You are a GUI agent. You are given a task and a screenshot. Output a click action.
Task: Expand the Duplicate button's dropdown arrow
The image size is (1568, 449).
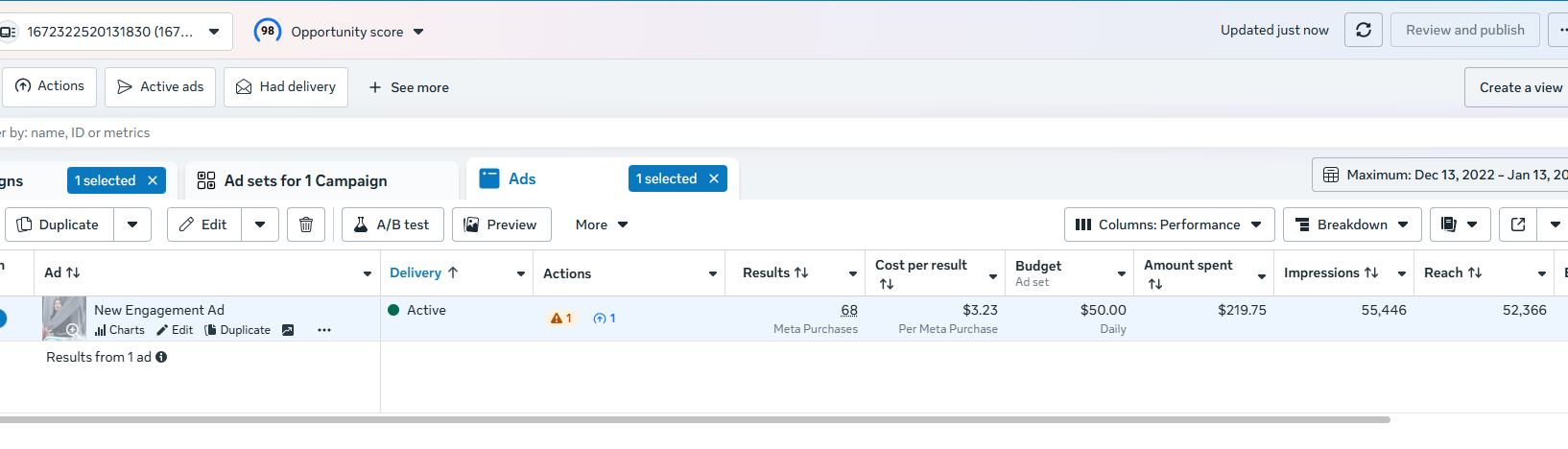click(132, 224)
